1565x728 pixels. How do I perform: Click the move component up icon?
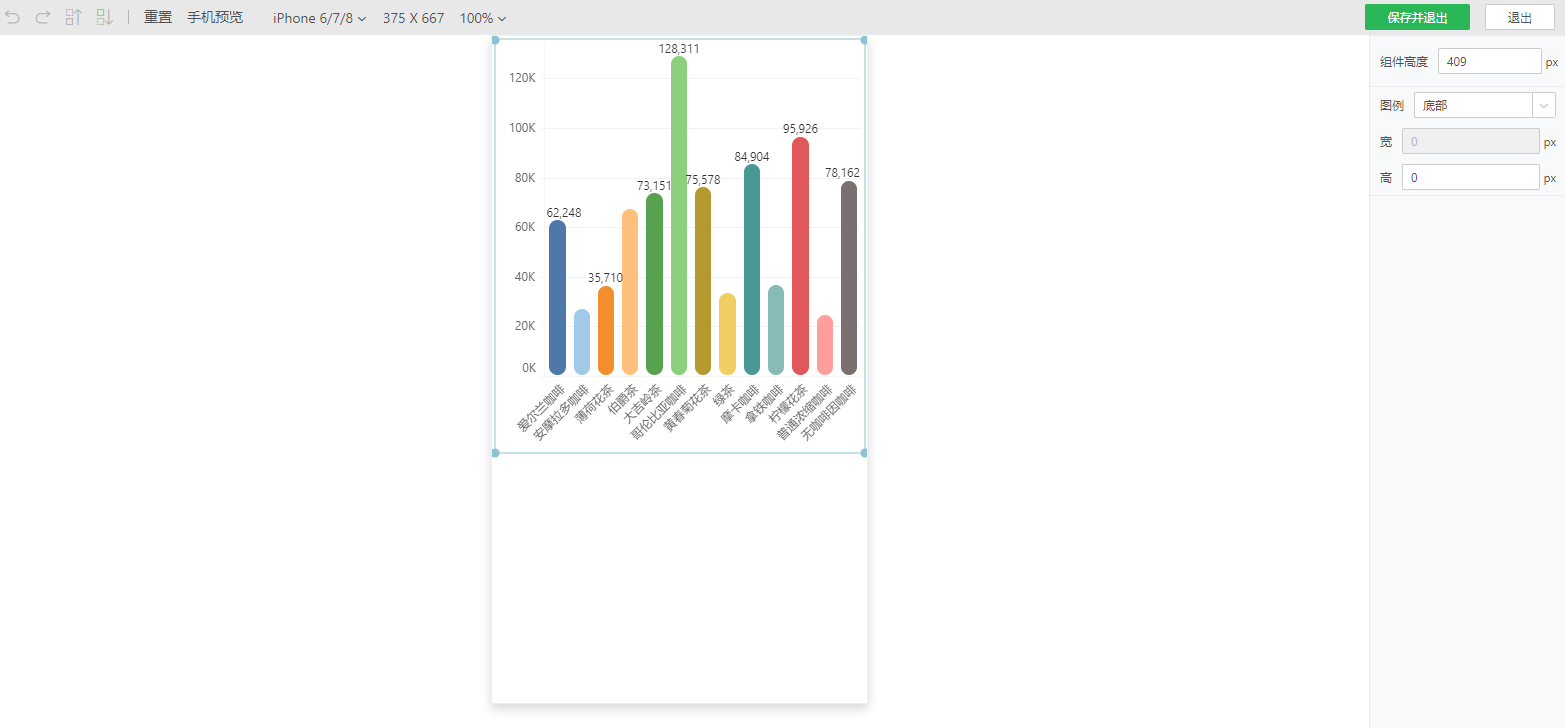point(73,17)
